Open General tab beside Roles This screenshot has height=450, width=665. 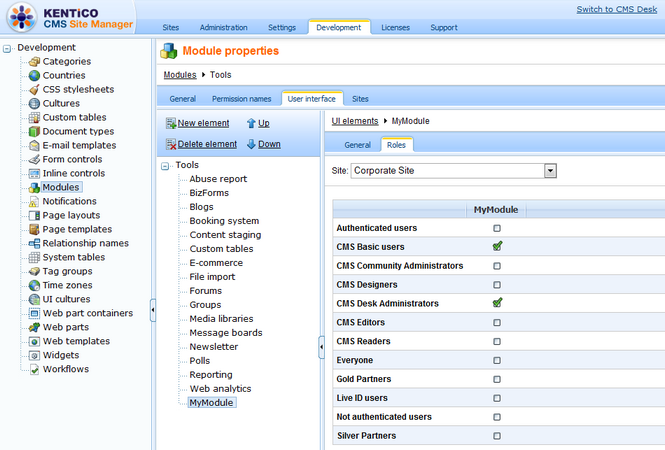pyautogui.click(x=358, y=145)
